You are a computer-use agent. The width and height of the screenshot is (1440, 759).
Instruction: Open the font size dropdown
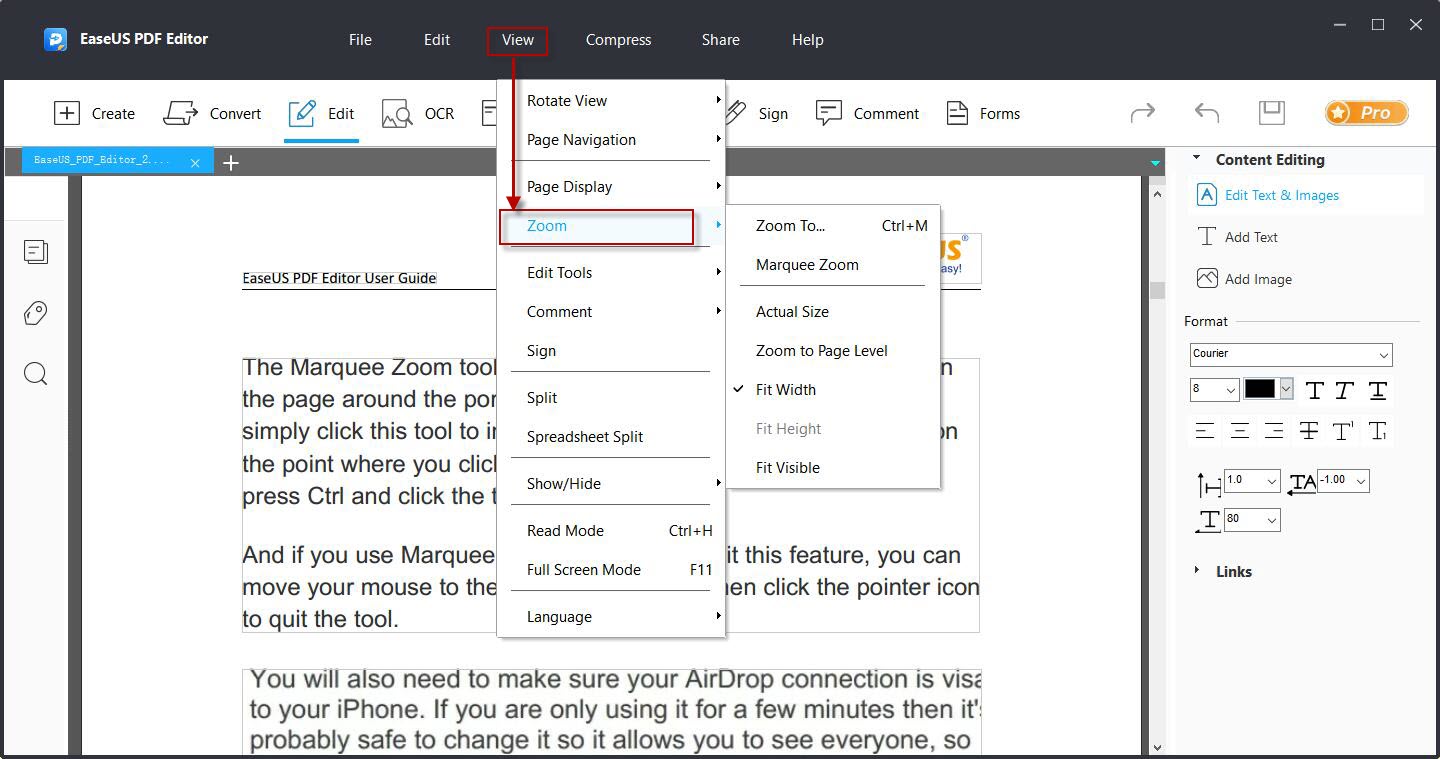[1213, 390]
